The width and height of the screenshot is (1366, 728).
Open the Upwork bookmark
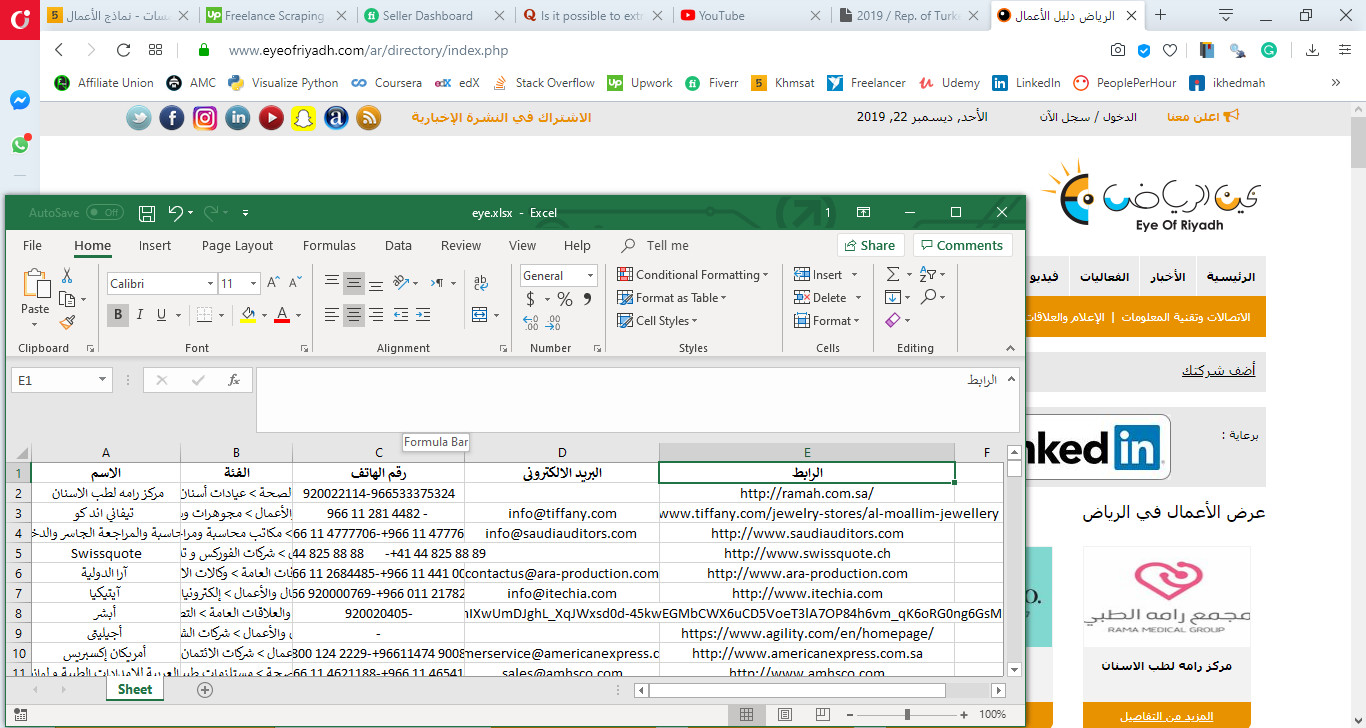[x=640, y=83]
